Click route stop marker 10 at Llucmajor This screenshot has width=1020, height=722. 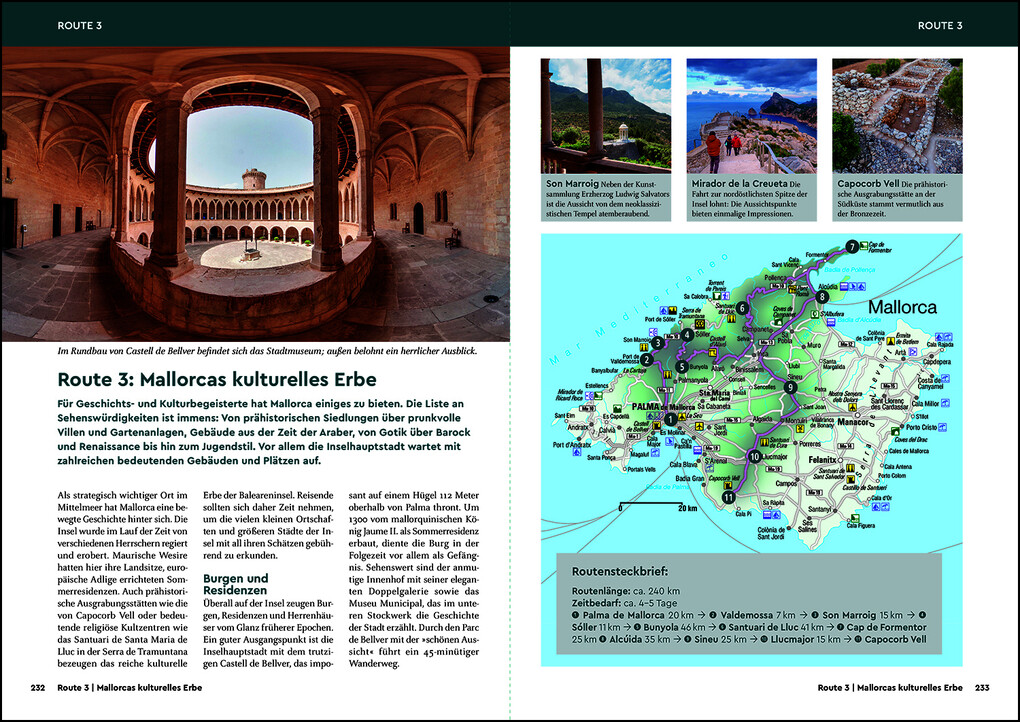pos(755,457)
